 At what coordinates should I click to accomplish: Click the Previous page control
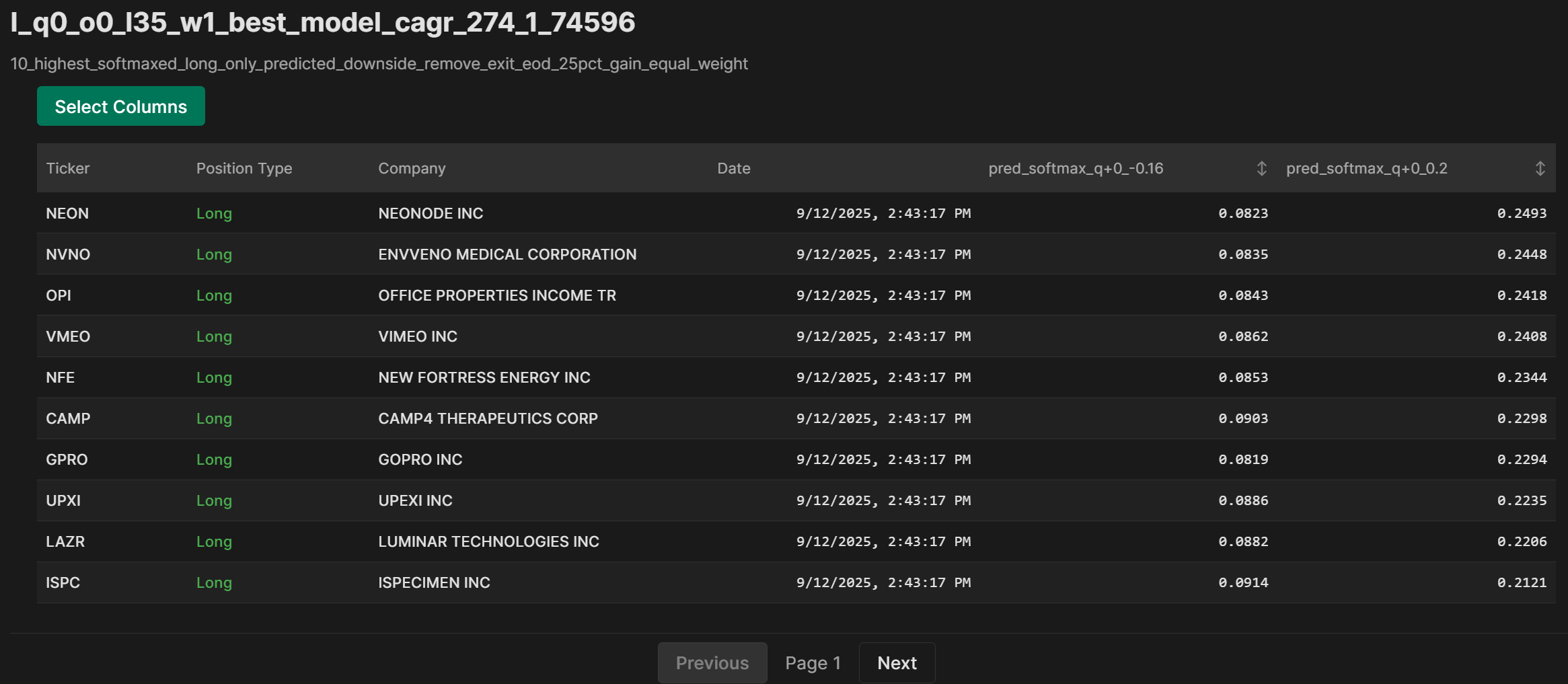[x=712, y=662]
